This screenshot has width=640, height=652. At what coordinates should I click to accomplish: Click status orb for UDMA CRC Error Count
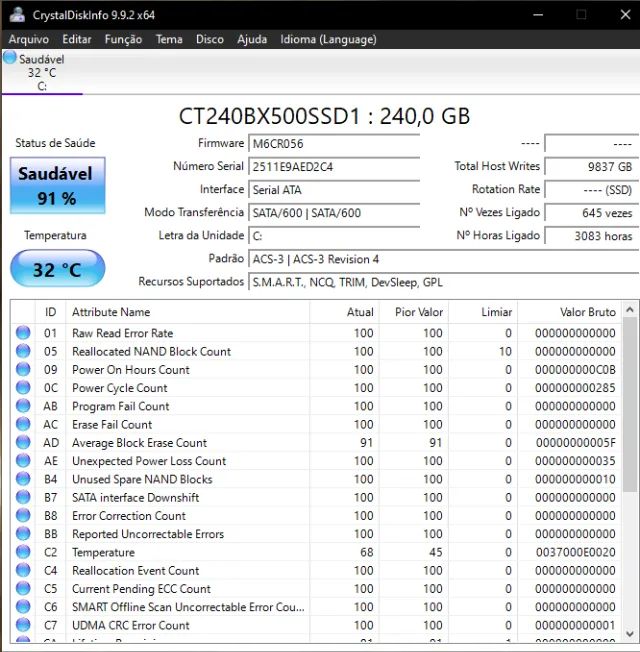point(23,625)
